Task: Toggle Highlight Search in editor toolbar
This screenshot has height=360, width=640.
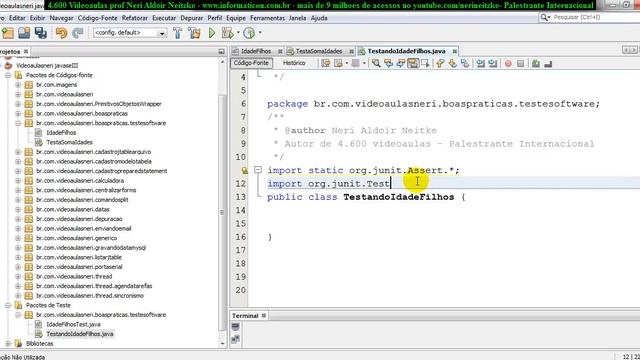Action: tap(413, 63)
